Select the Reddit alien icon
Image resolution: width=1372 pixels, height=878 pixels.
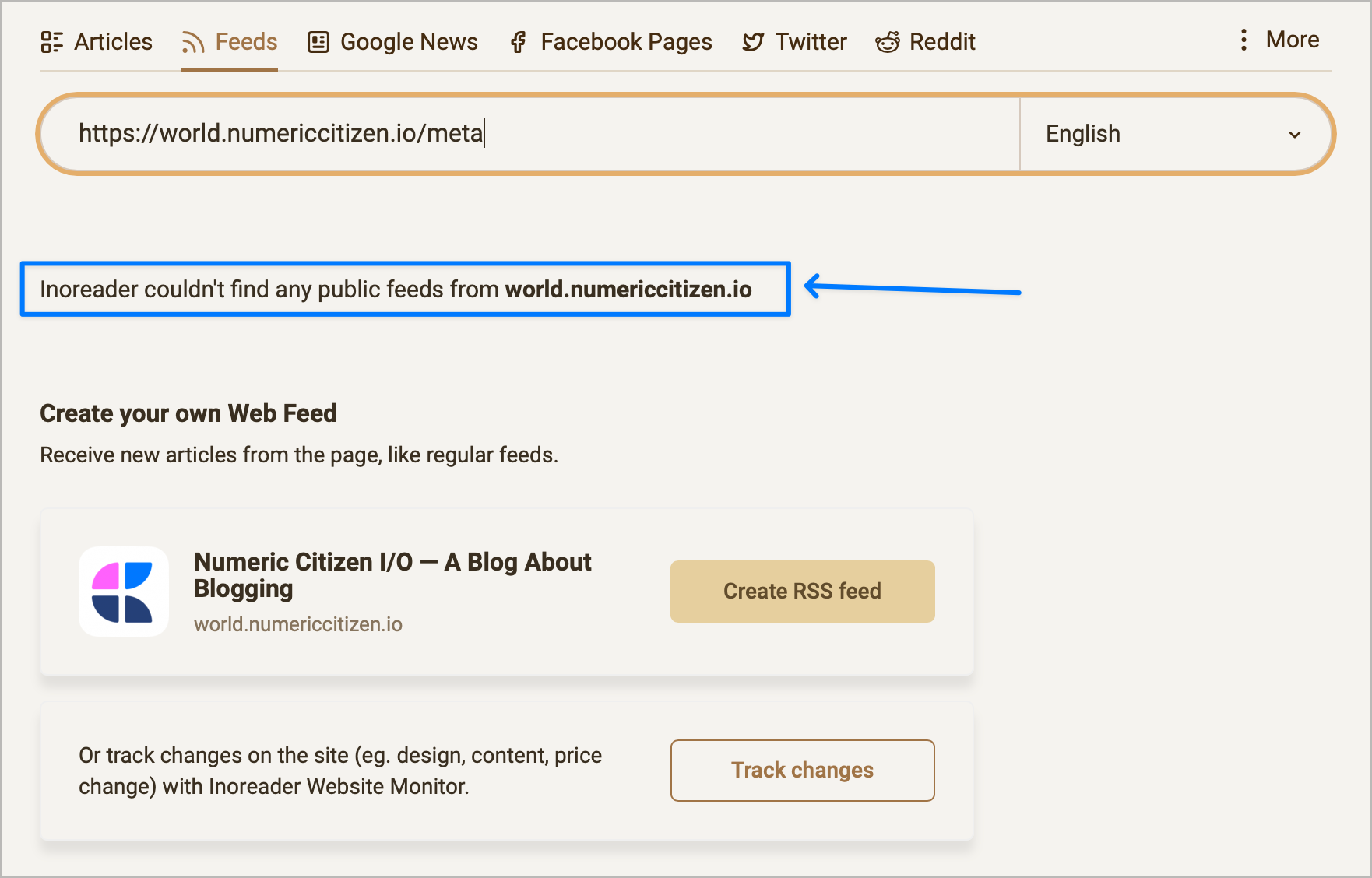pyautogui.click(x=887, y=41)
